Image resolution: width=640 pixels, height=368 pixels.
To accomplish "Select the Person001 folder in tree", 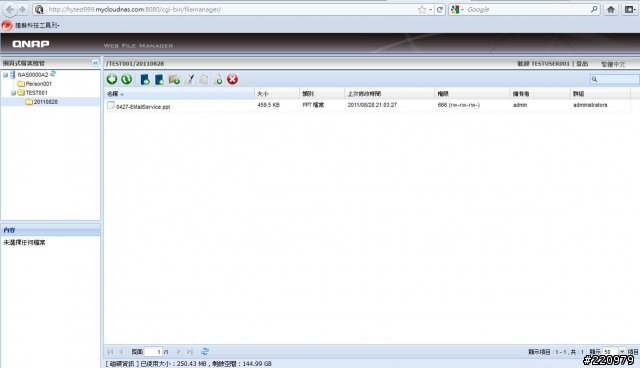I will [38, 84].
